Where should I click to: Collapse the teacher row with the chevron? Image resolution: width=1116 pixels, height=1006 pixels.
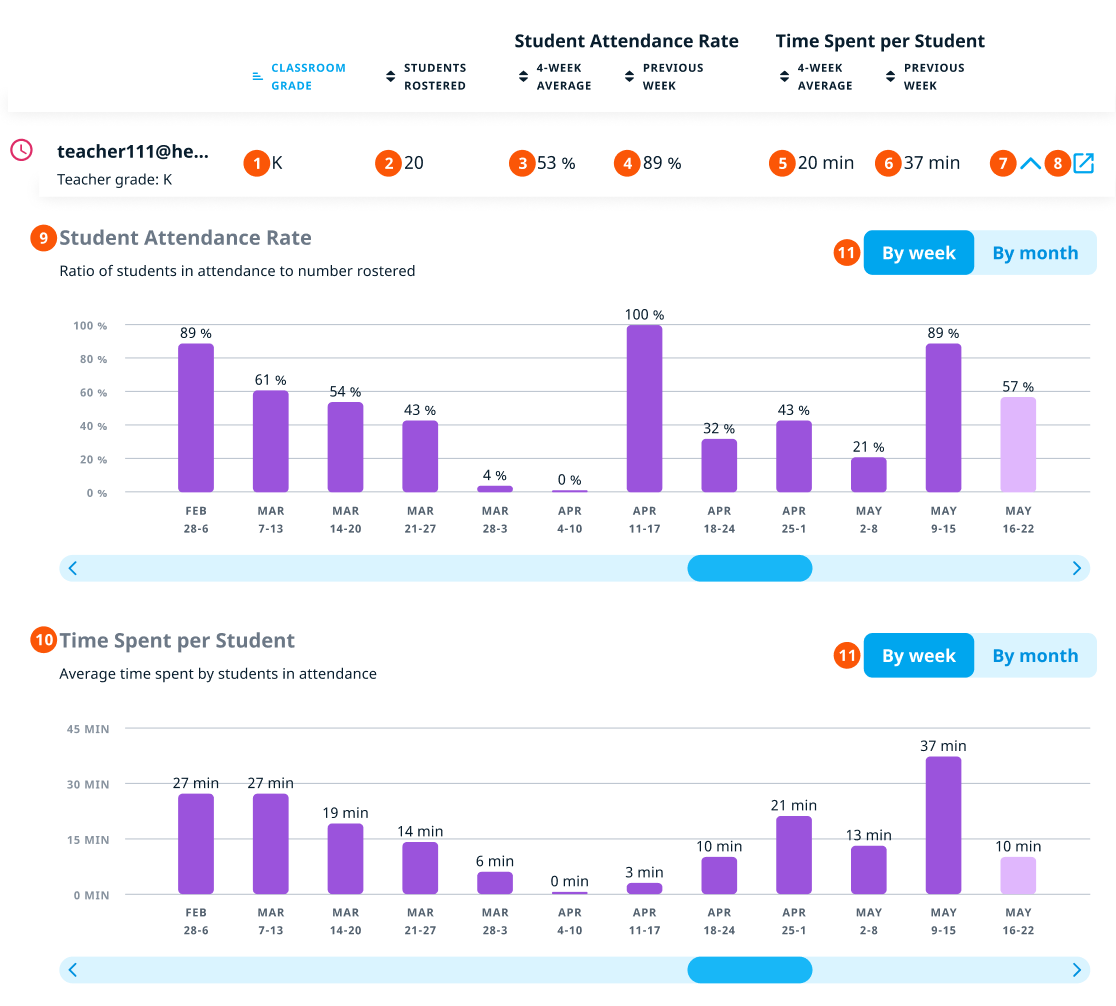pos(1030,163)
